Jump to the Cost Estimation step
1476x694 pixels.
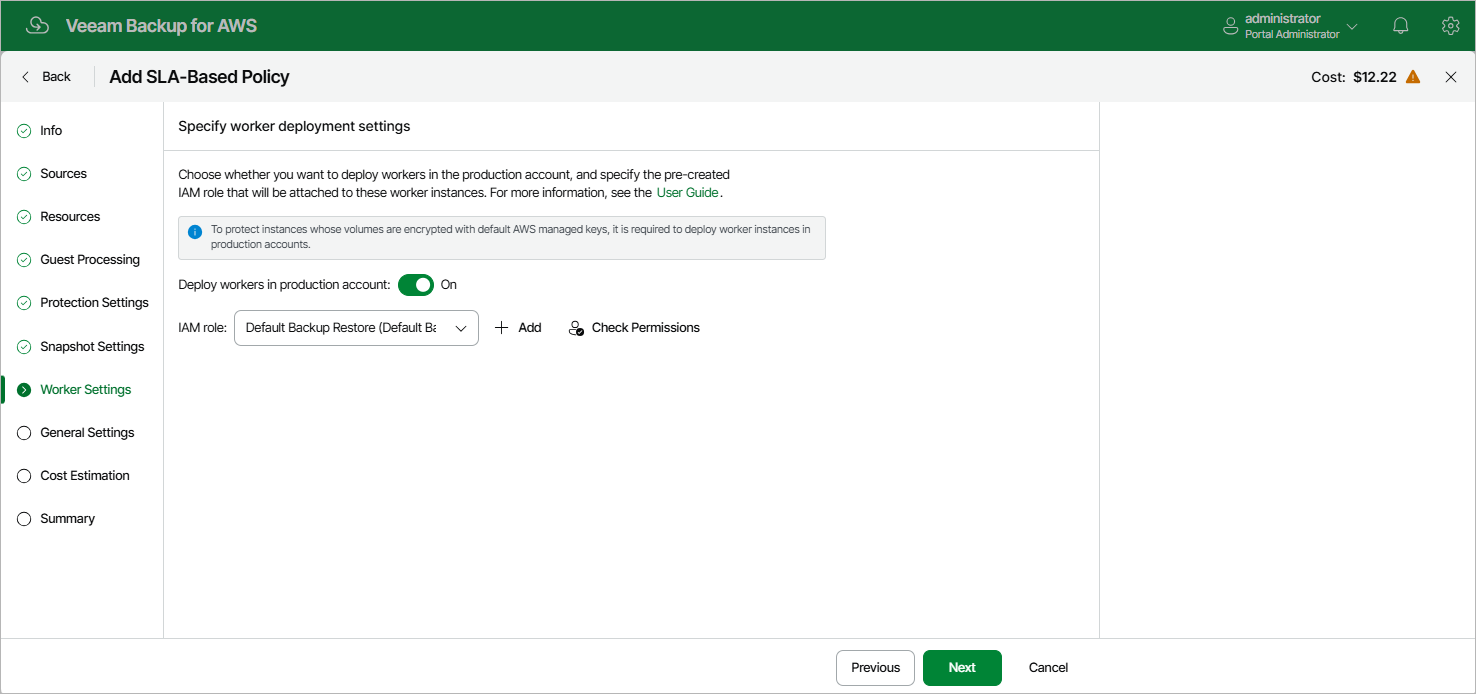85,476
